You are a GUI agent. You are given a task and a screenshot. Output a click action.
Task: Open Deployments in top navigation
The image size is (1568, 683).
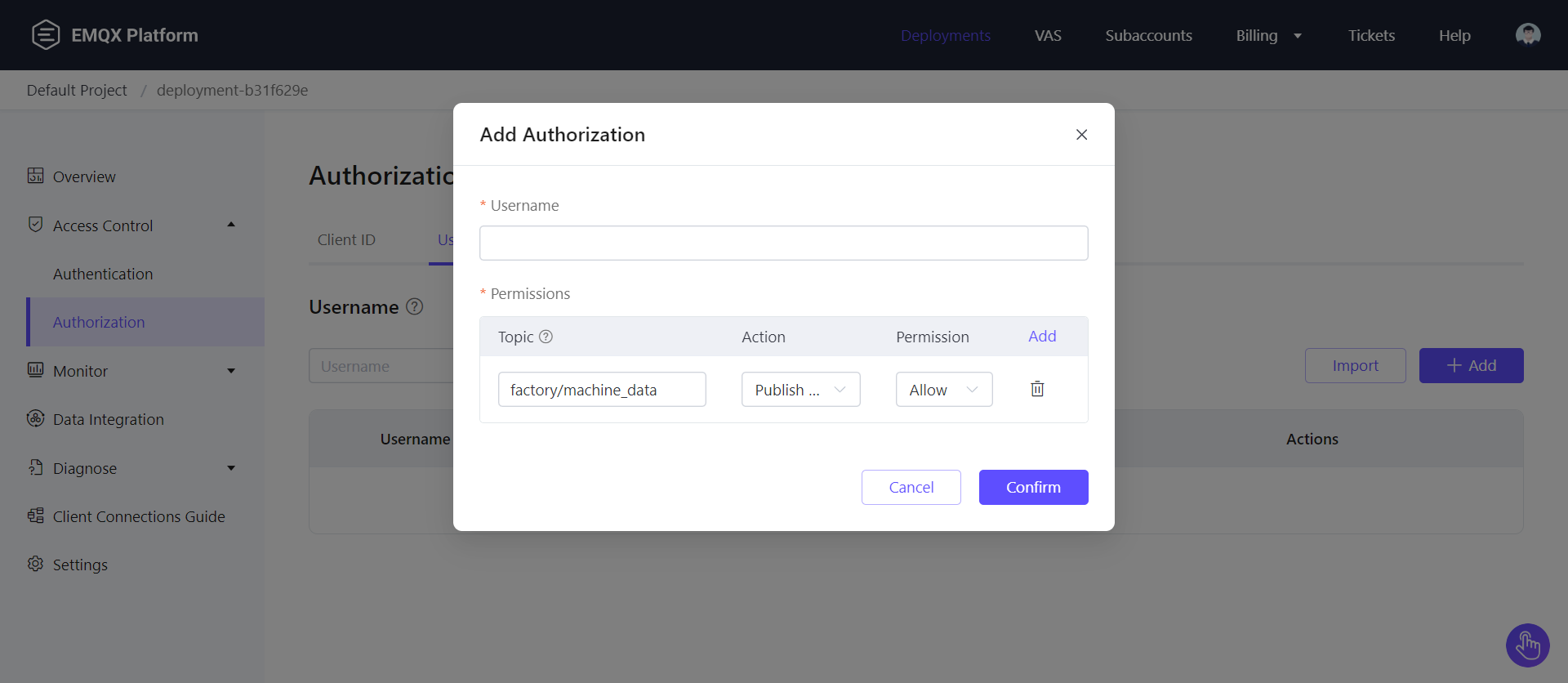(946, 35)
